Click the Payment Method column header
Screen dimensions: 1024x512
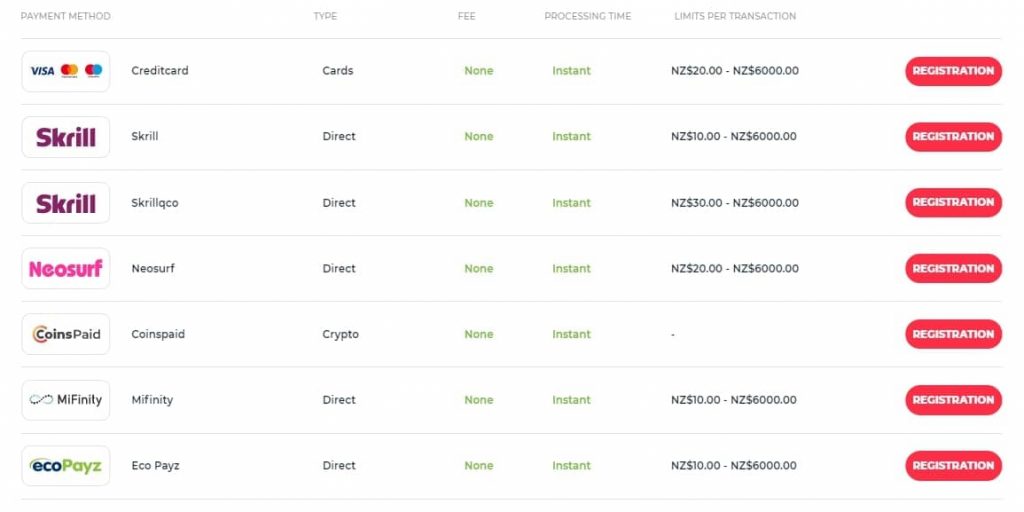65,16
